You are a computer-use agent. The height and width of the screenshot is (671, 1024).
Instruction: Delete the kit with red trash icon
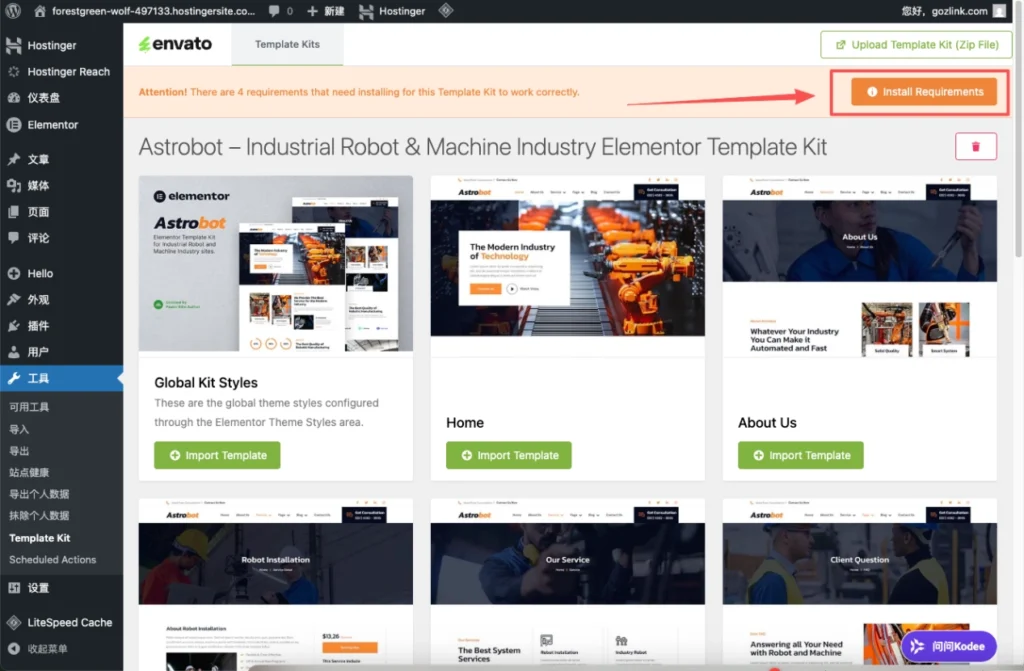[976, 146]
